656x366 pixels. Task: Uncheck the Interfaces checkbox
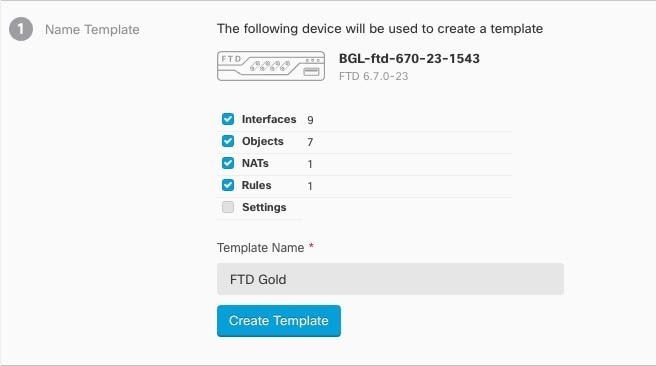(x=228, y=119)
